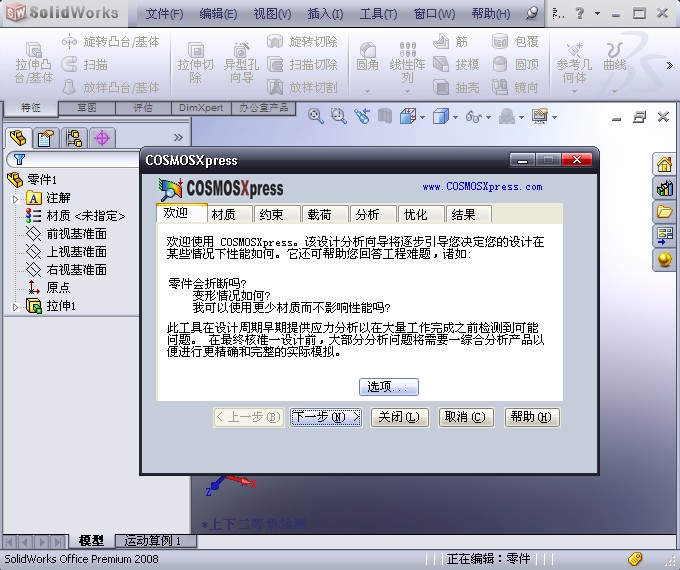
Task: Click the Mirror (镜向) tool
Action: click(x=515, y=88)
